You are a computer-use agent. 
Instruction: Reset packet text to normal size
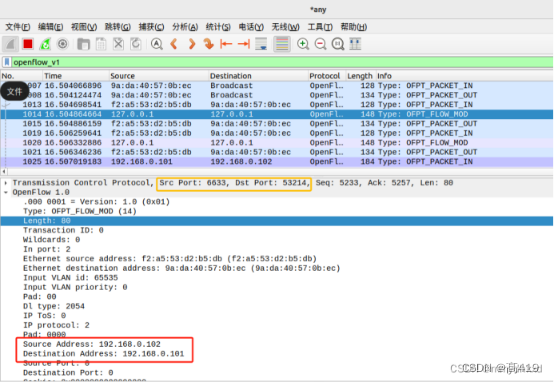[338, 44]
